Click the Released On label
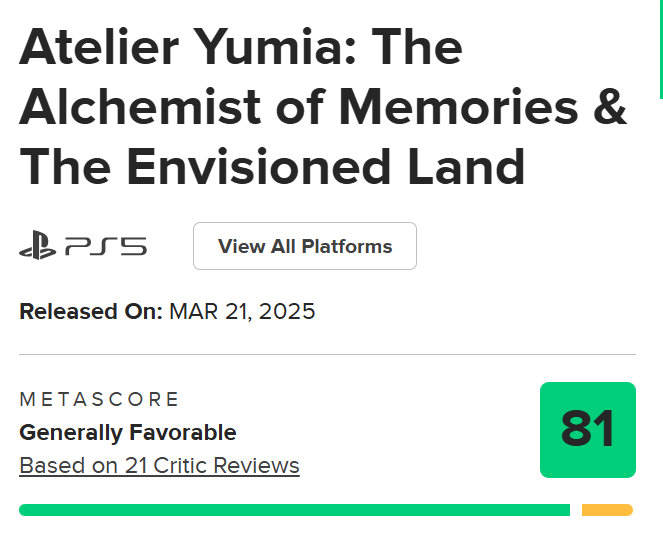Image resolution: width=663 pixels, height=535 pixels. [x=91, y=312]
